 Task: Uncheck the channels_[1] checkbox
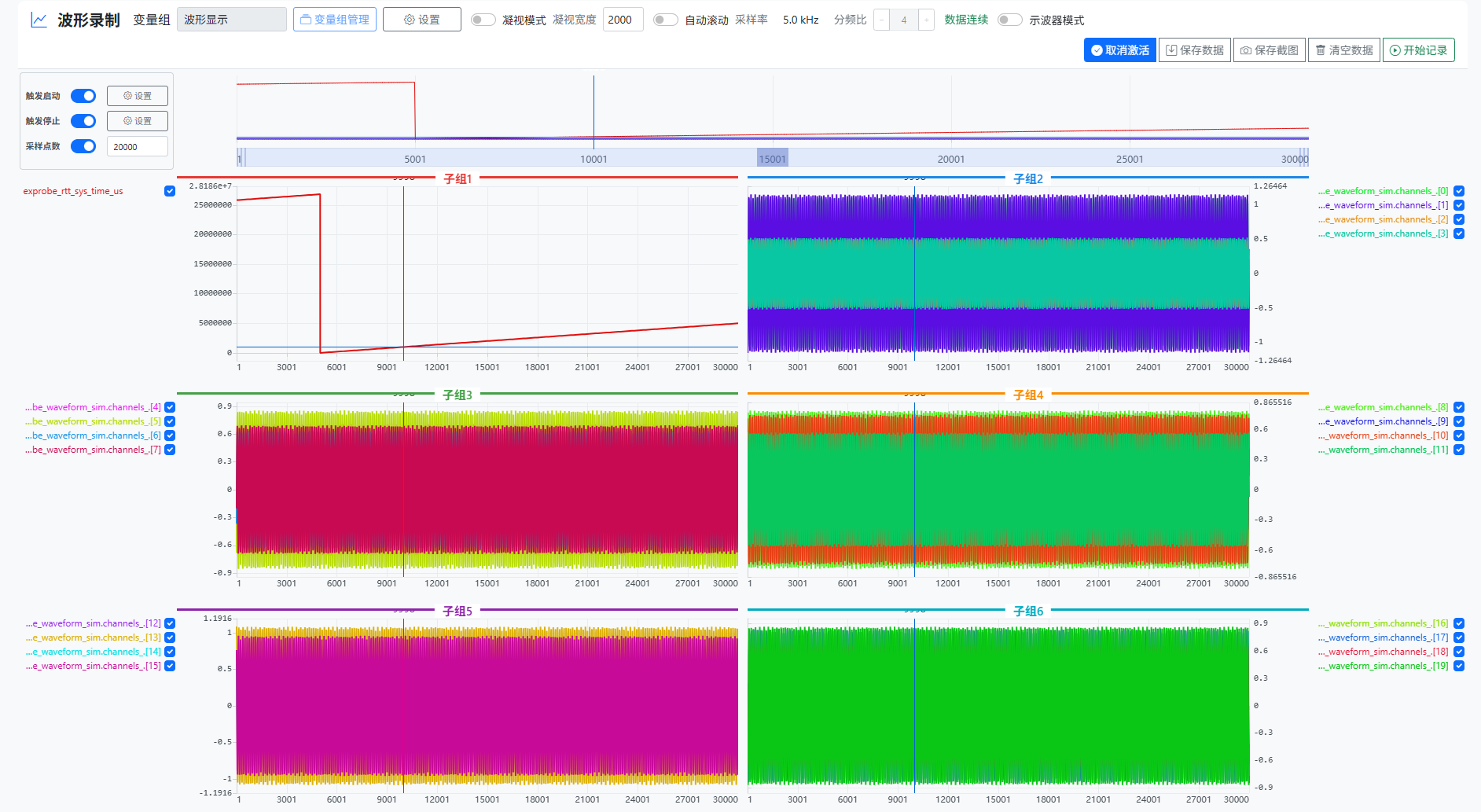pos(1459,205)
